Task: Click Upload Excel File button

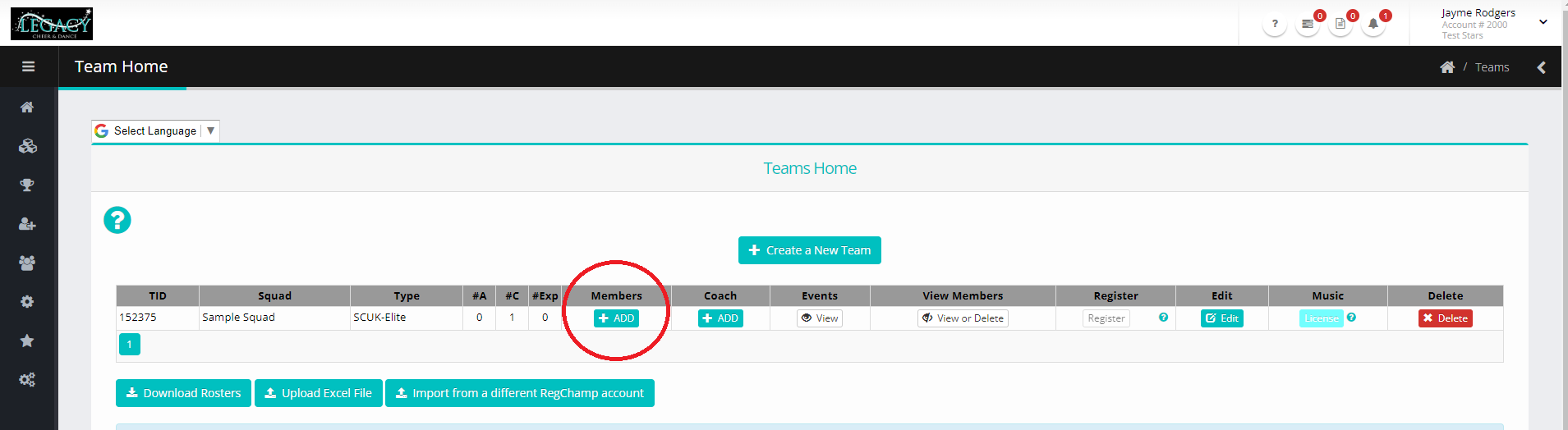Action: 319,393
